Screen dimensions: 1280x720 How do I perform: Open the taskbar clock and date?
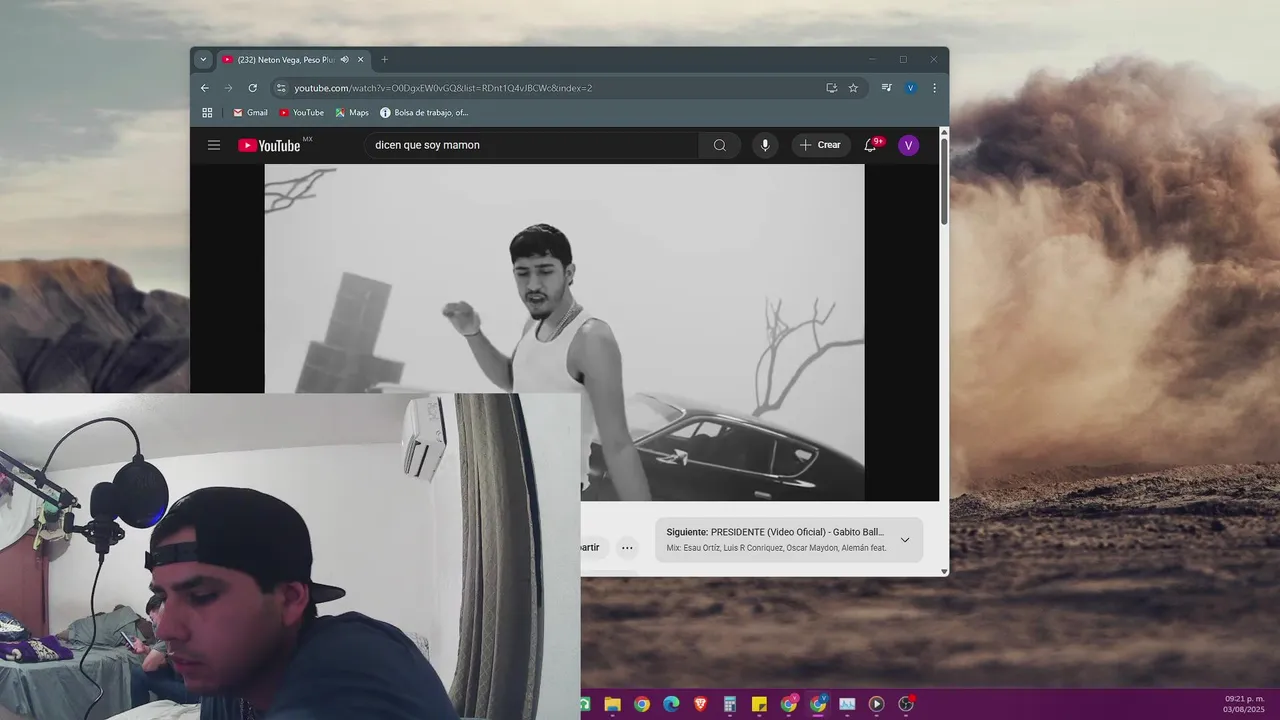(x=1244, y=704)
